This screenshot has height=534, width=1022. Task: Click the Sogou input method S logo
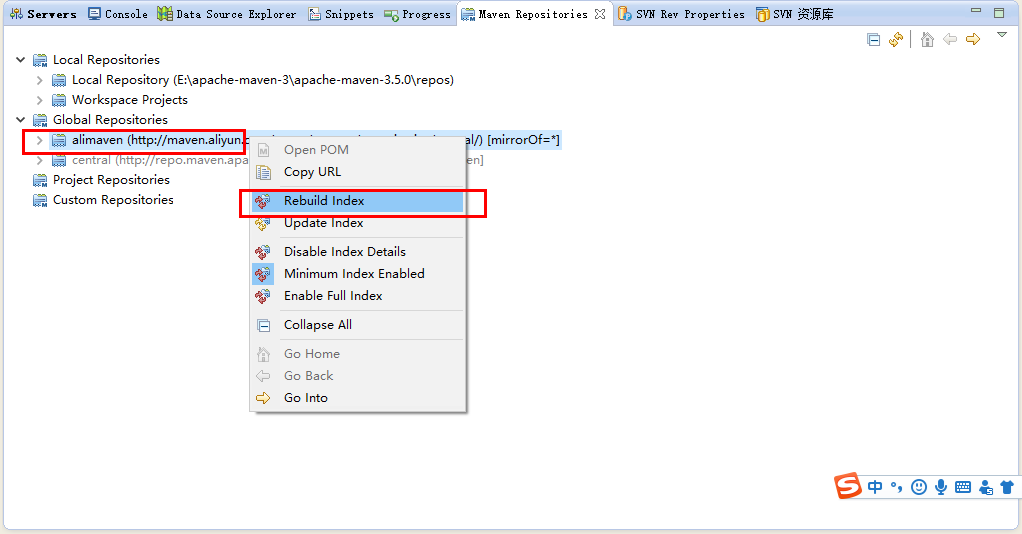(848, 486)
